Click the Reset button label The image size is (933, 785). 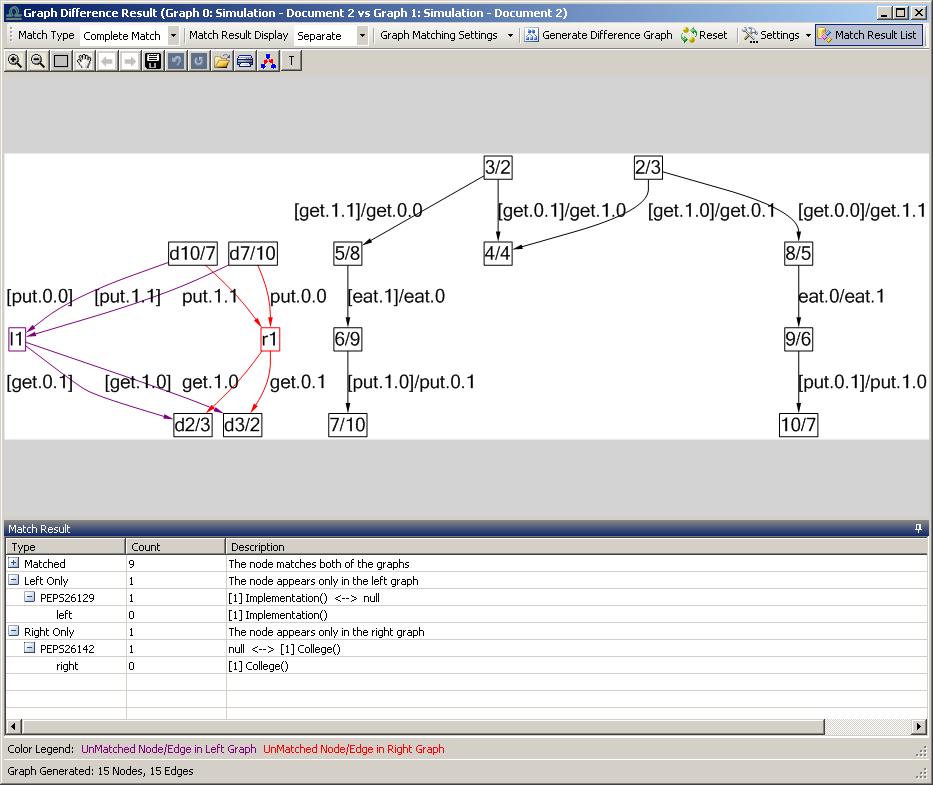(713, 35)
